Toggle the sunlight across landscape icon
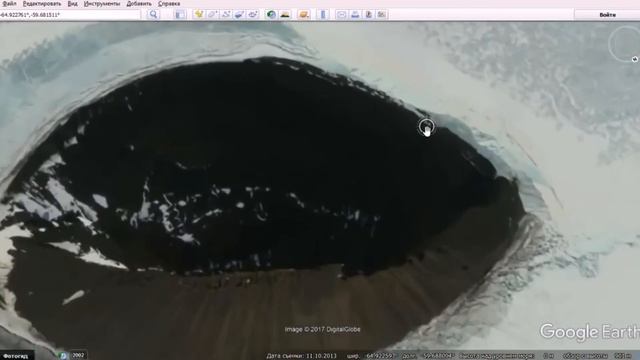The height and width of the screenshot is (360, 640). (x=285, y=15)
